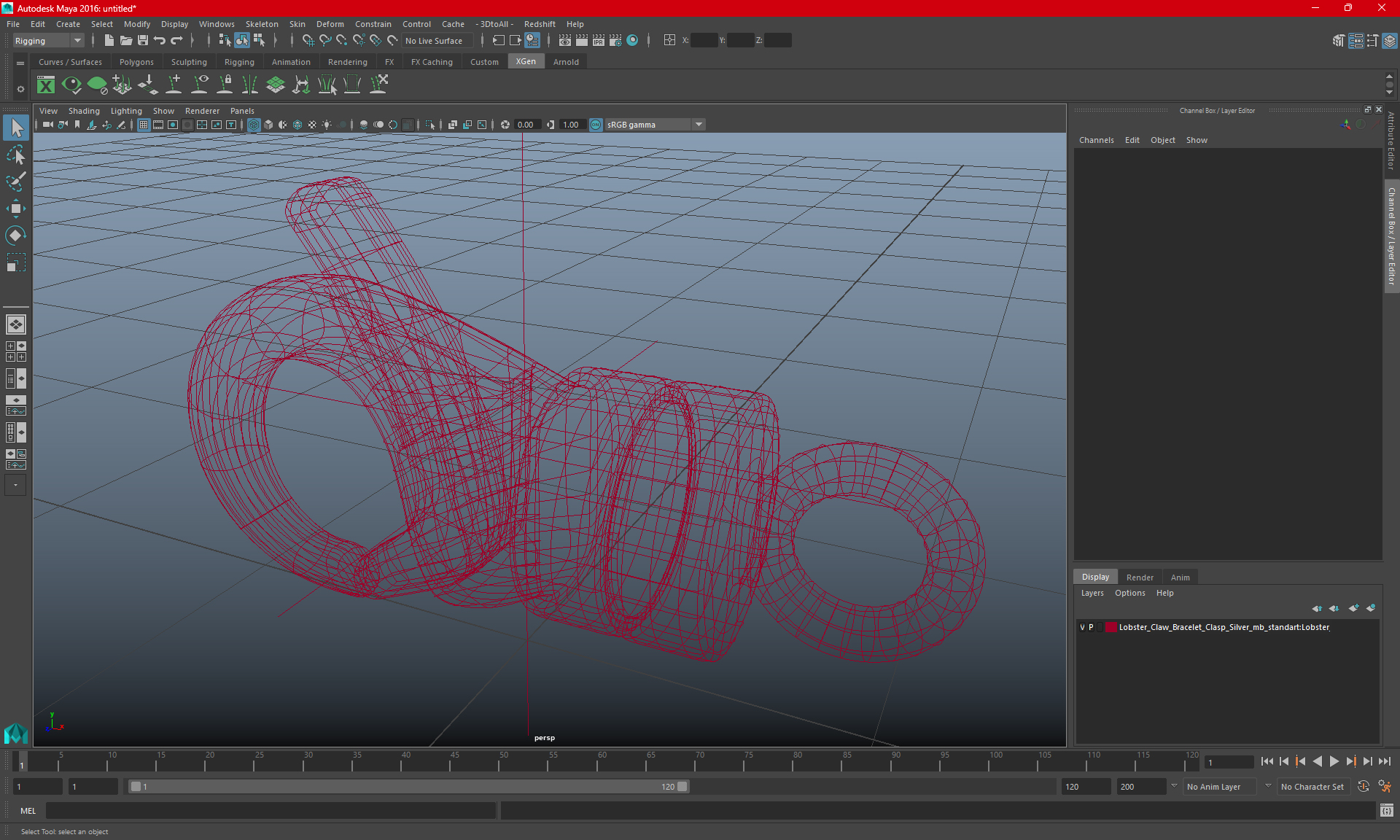Open the sRGB gamma dropdown

click(655, 125)
